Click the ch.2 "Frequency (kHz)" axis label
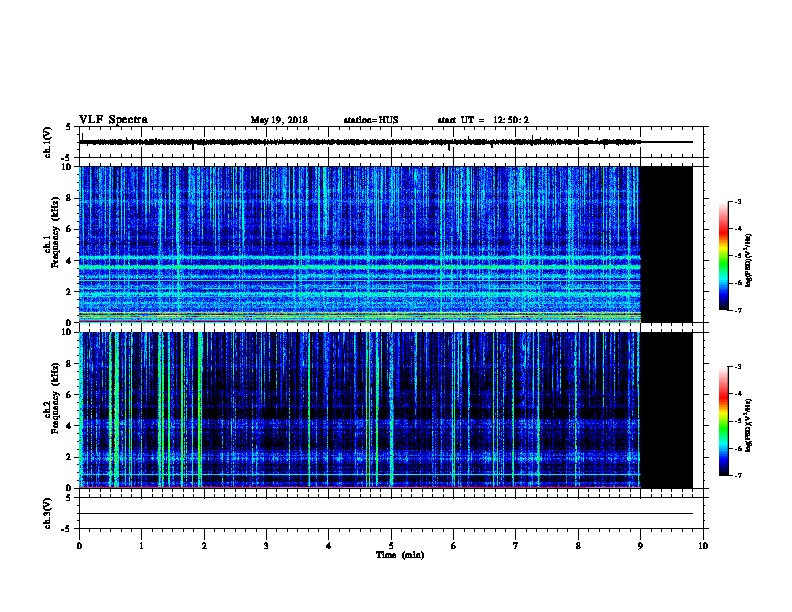The height and width of the screenshot is (612, 792). tap(56, 398)
